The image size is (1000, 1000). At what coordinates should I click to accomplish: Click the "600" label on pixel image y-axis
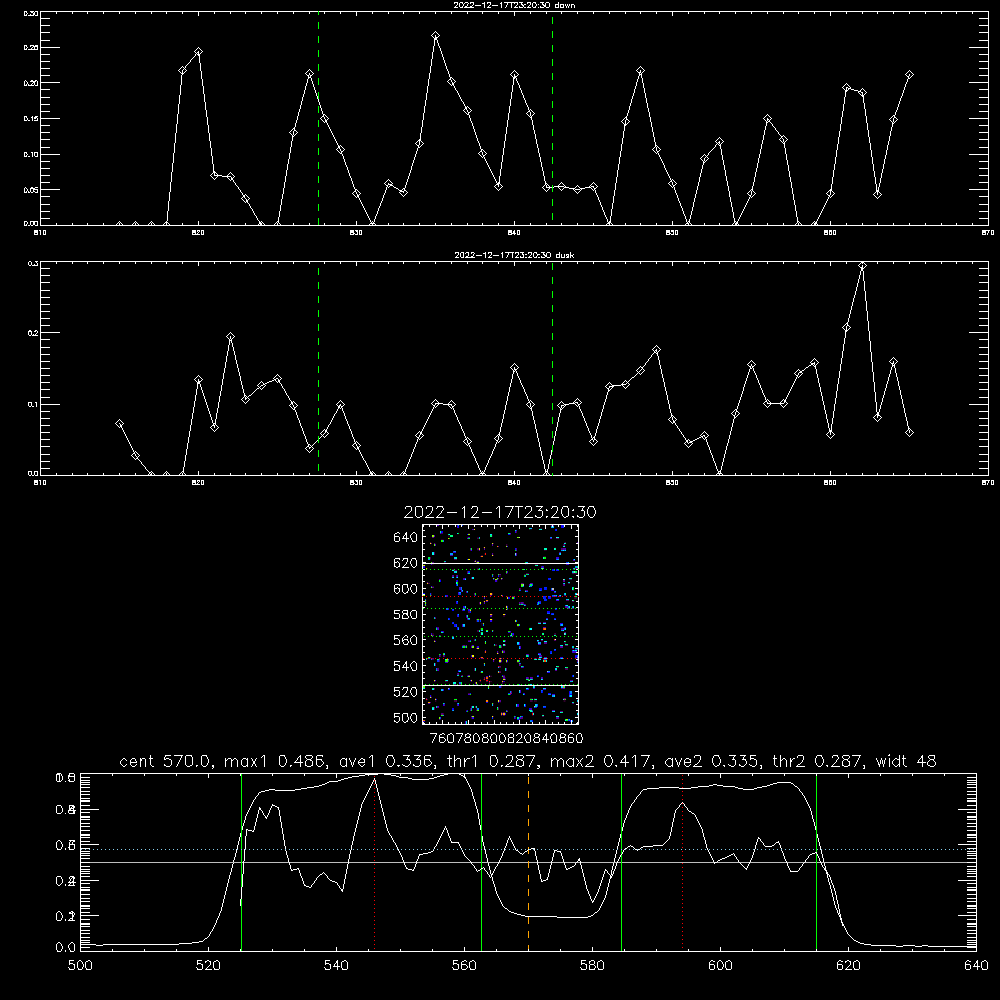coord(406,589)
